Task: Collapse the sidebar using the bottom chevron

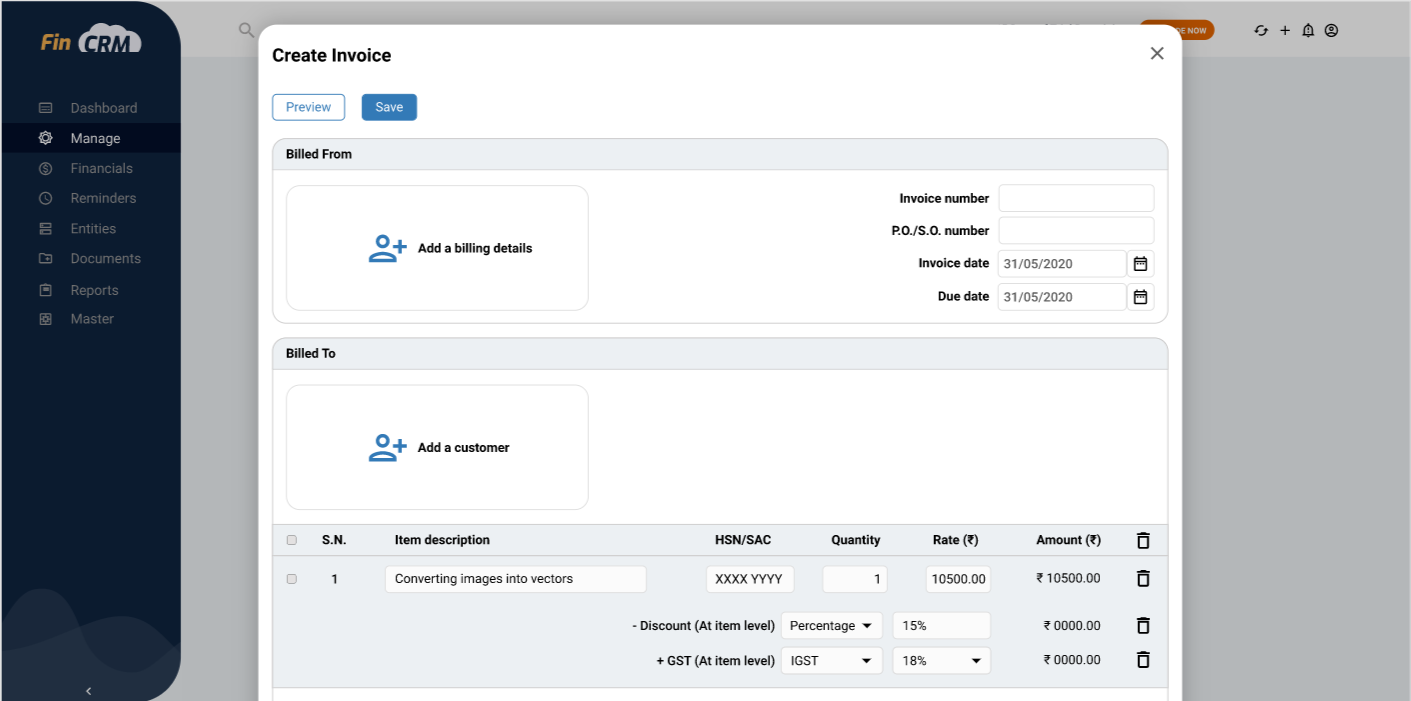Action: tap(88, 691)
